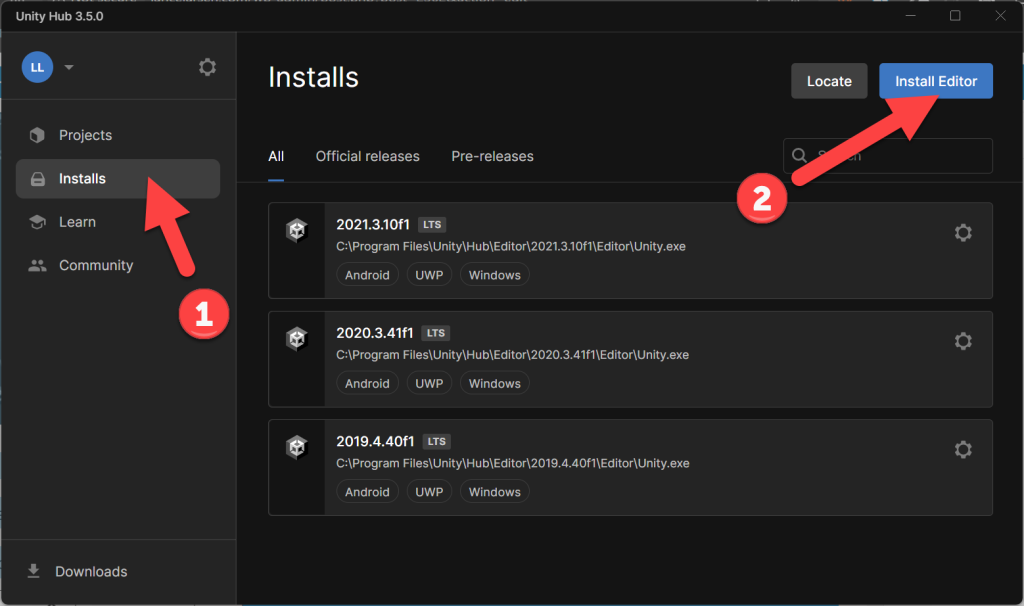The height and width of the screenshot is (606, 1024).
Task: Switch to the Official releases tab
Action: point(368,157)
